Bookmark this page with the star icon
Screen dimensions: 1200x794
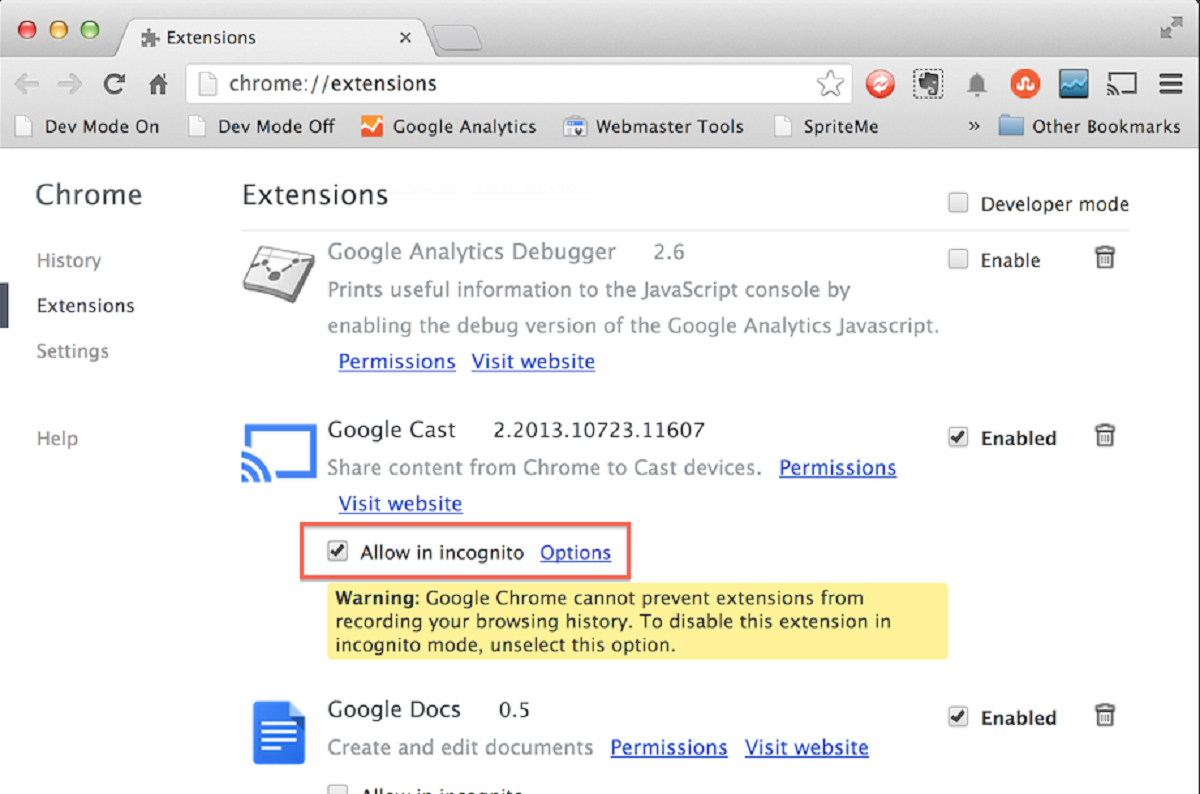830,84
